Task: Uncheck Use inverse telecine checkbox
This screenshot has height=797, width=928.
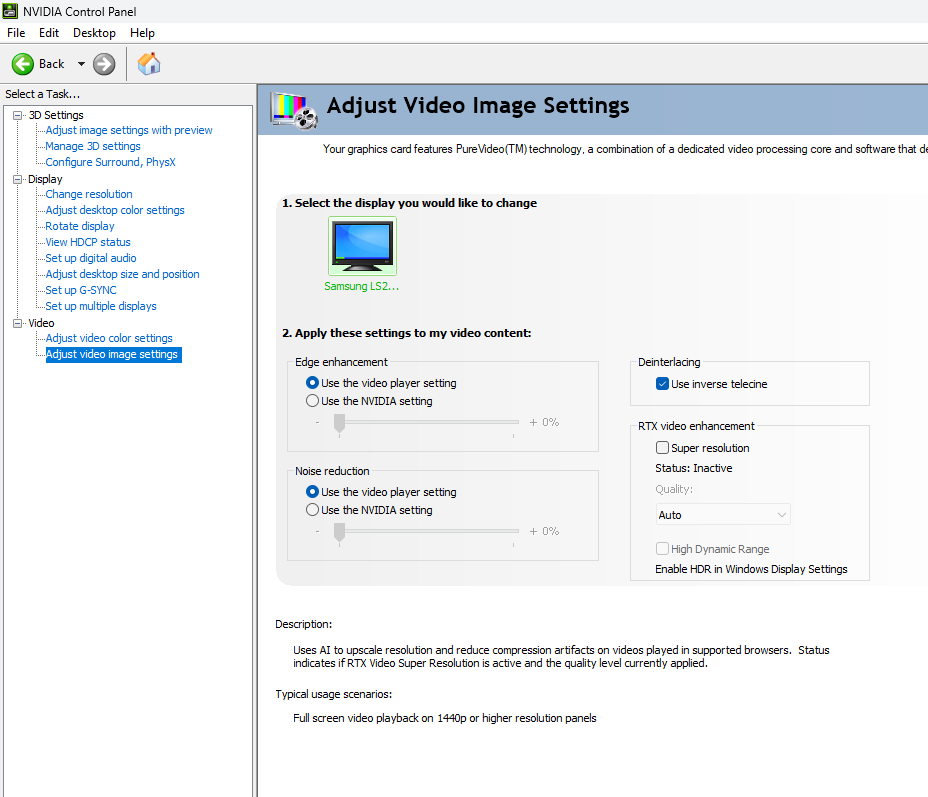Action: tap(662, 384)
